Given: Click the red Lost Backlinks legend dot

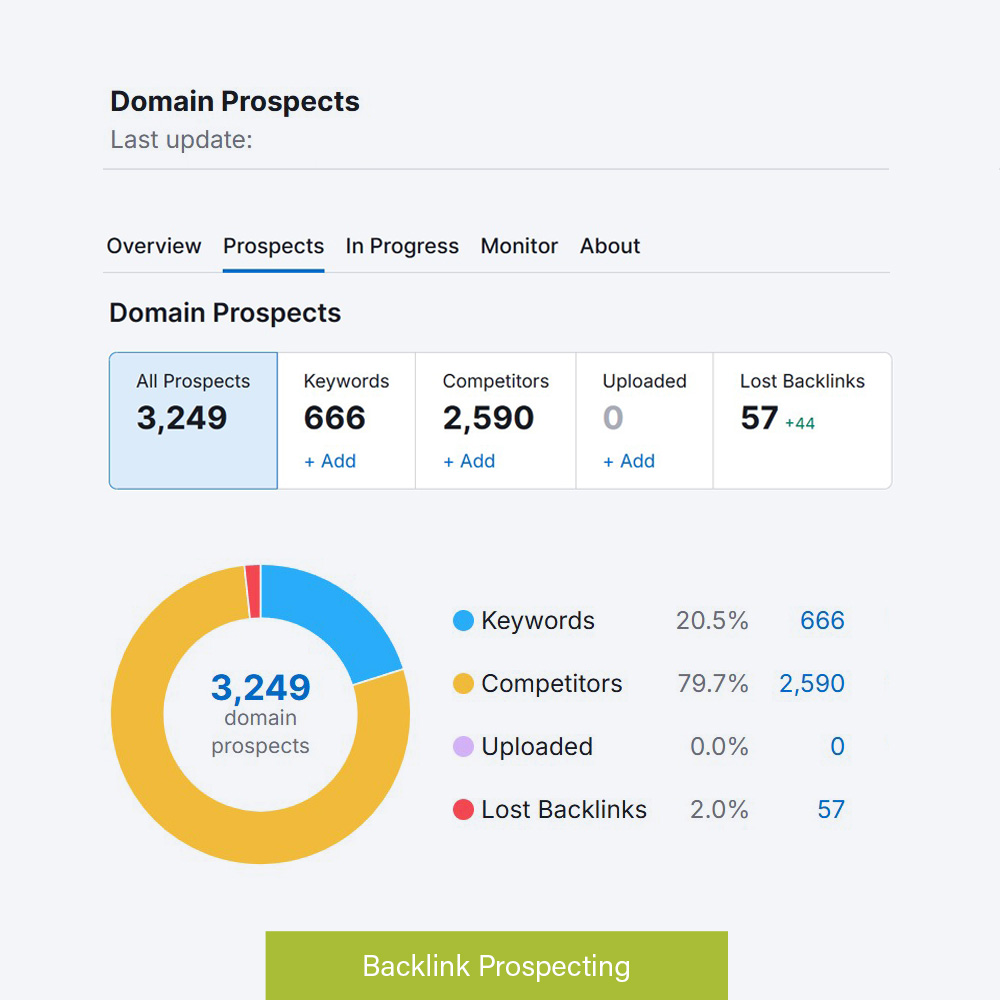Looking at the screenshot, I should [463, 810].
